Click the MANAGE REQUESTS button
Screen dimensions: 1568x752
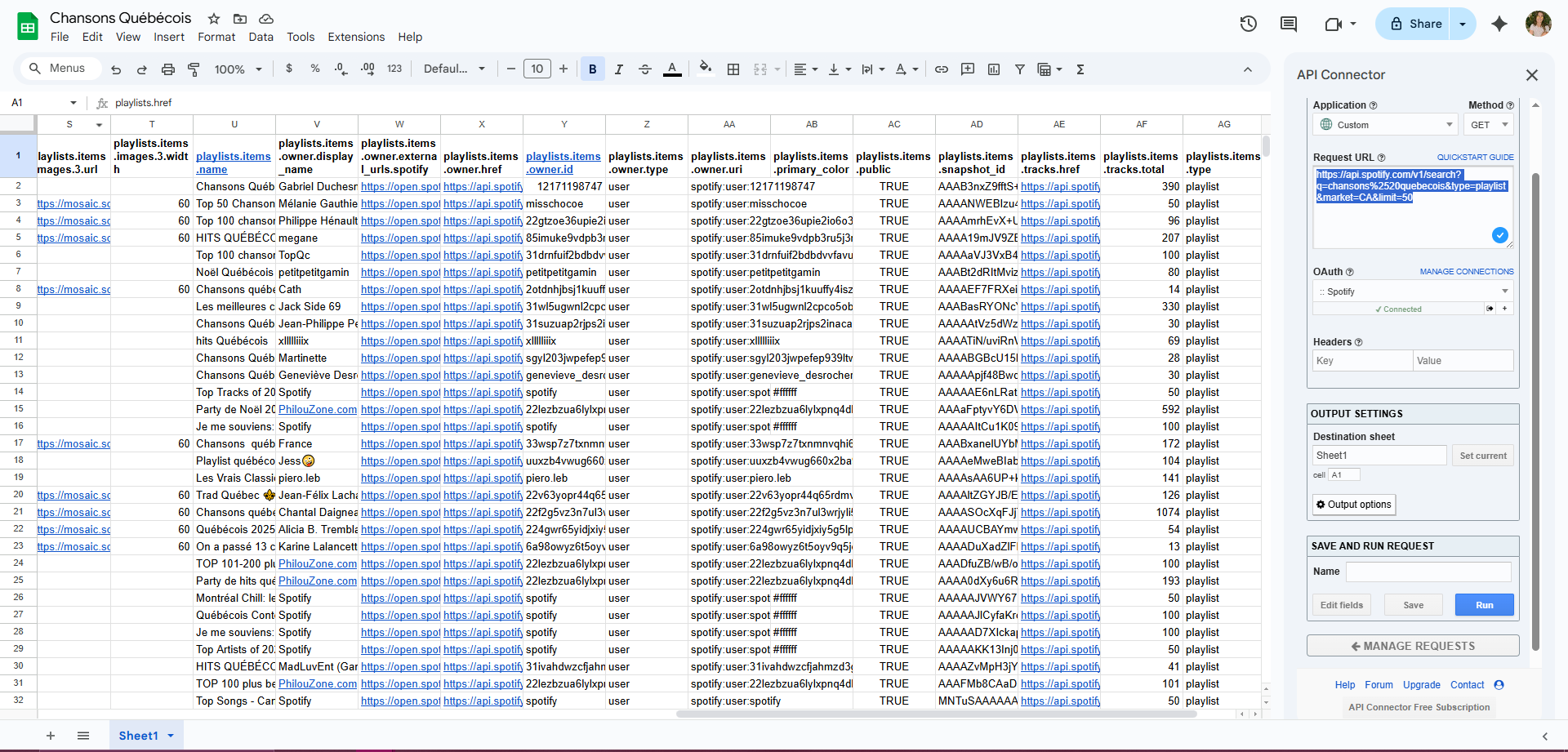point(1413,646)
